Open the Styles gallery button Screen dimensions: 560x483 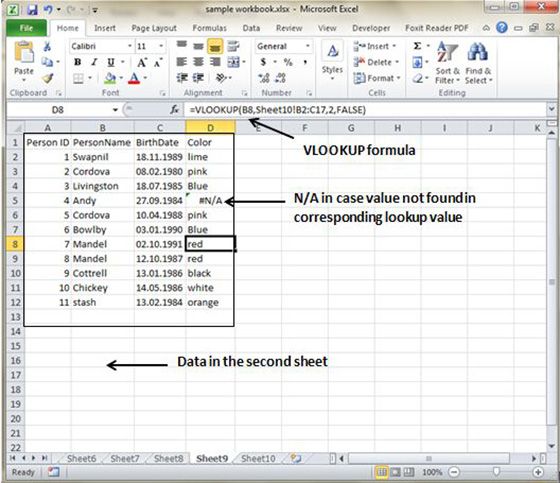coord(332,60)
